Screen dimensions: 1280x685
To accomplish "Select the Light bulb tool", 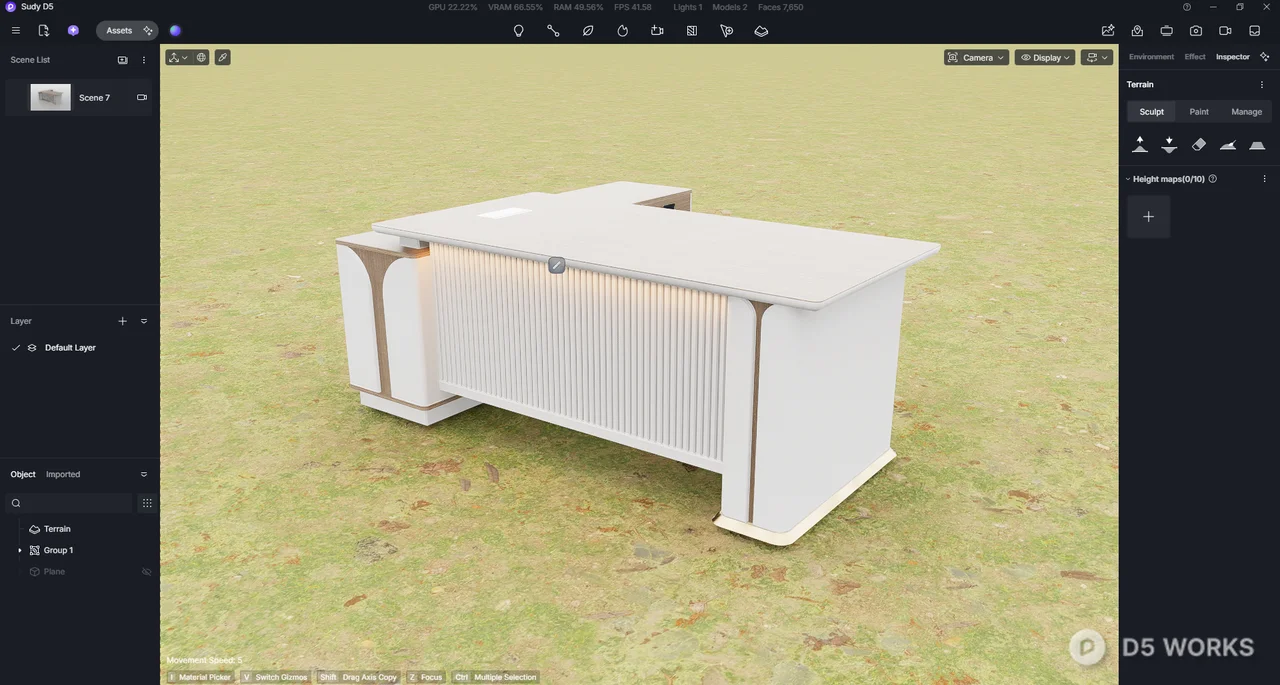I will coord(518,31).
